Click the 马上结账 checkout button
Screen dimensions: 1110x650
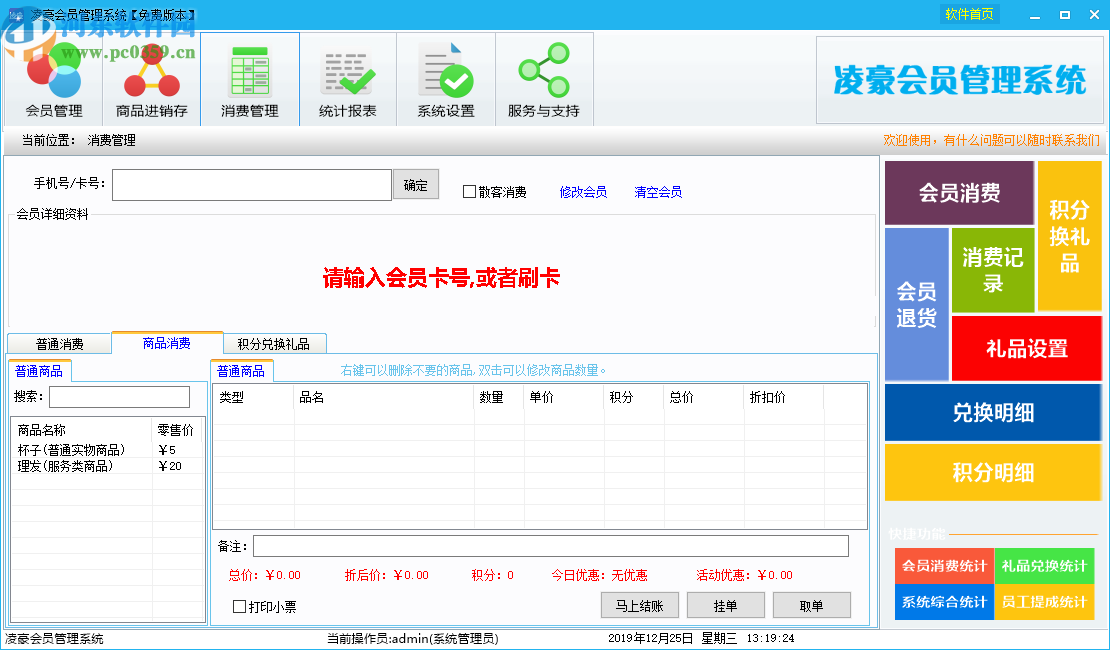[639, 605]
